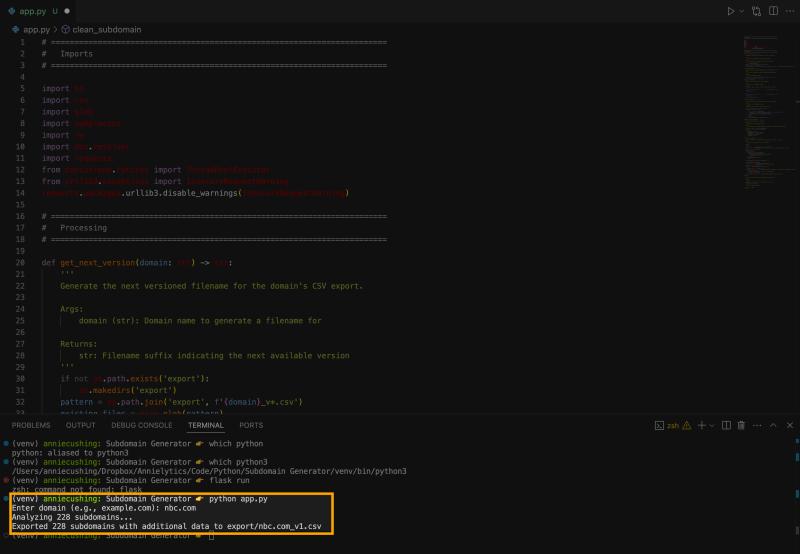This screenshot has width=800, height=554.
Task: Open source control changes icon in editor toolbar
Action: click(x=756, y=11)
